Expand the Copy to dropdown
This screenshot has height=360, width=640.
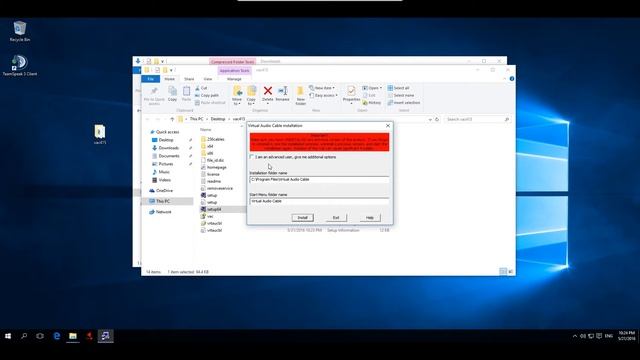[x=251, y=104]
